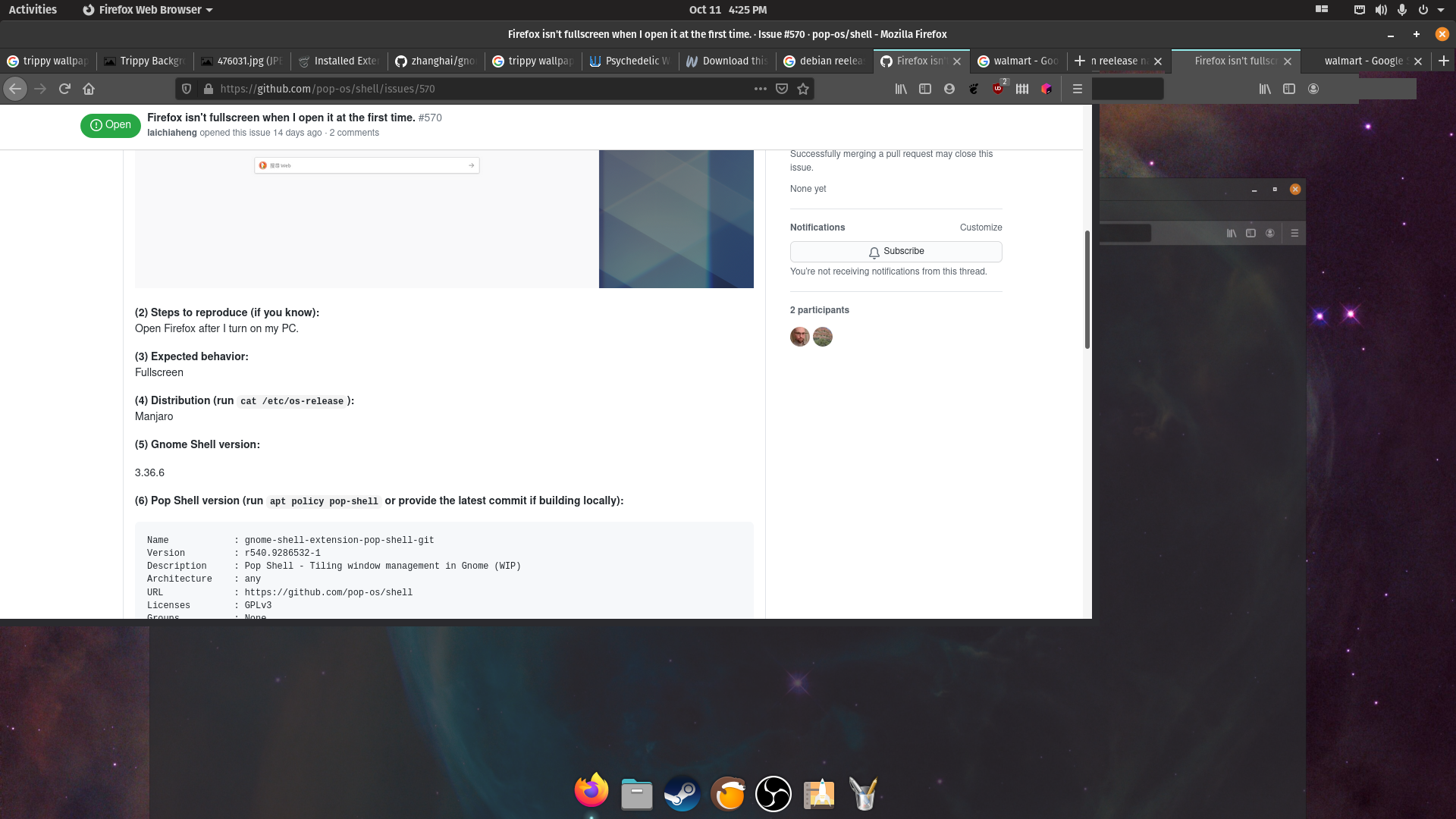Click the green Open issue status badge
The width and height of the screenshot is (1456, 819).
(111, 125)
